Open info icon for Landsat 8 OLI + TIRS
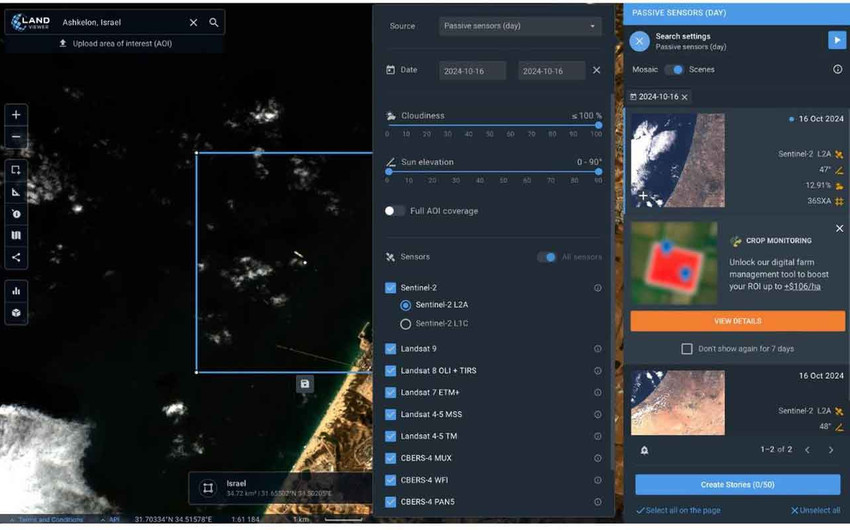The width and height of the screenshot is (850, 530). click(x=597, y=371)
